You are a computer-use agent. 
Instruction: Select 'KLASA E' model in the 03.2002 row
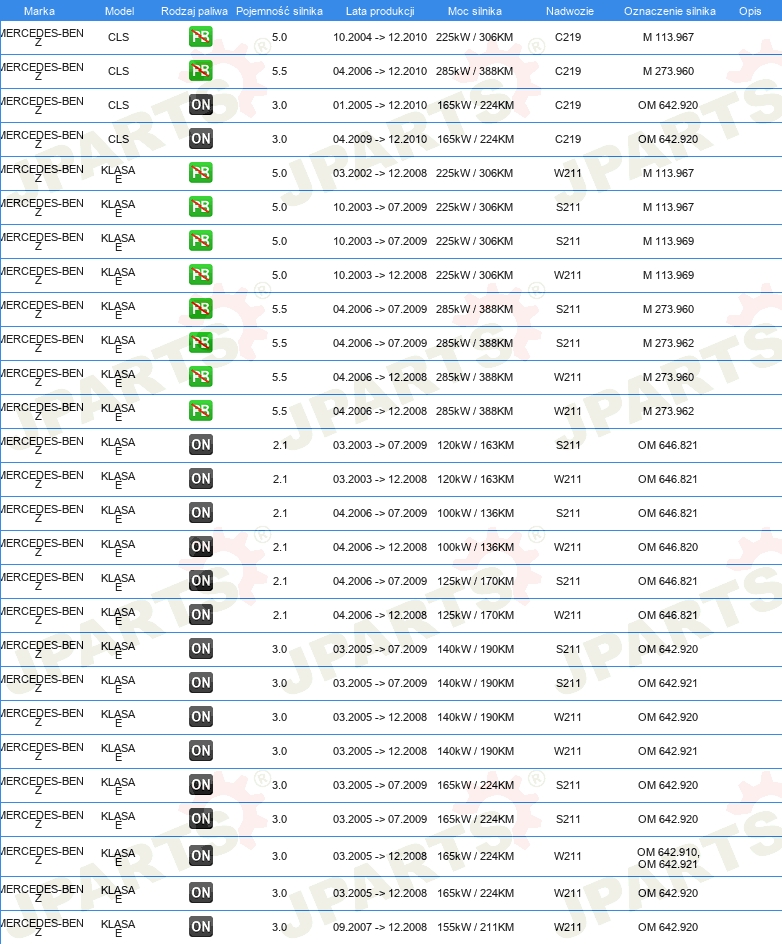[118, 174]
